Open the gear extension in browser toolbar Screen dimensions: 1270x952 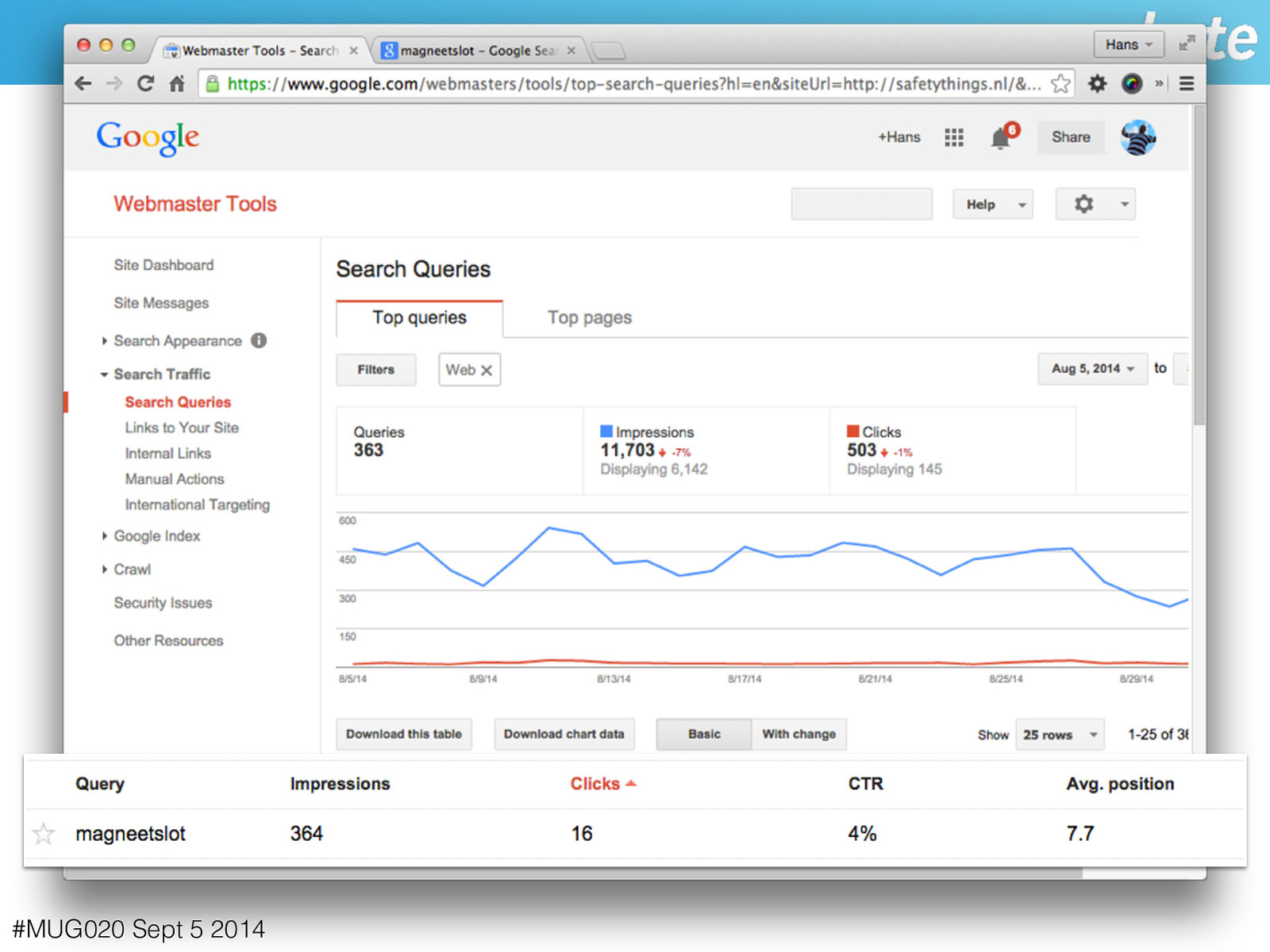coord(1097,83)
